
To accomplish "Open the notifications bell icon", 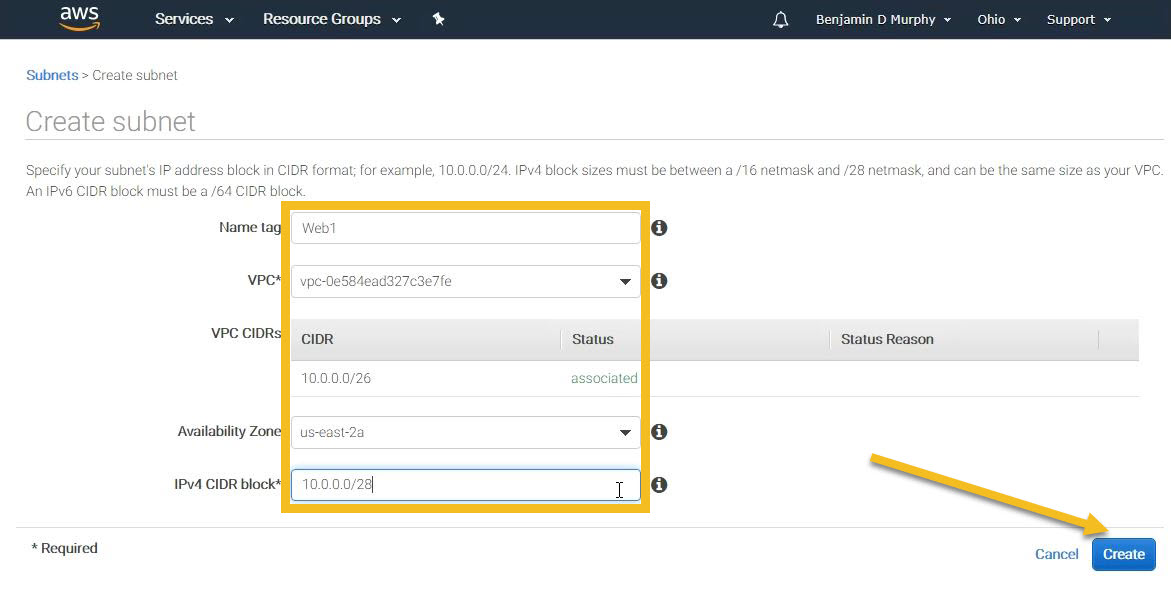I will (780, 19).
